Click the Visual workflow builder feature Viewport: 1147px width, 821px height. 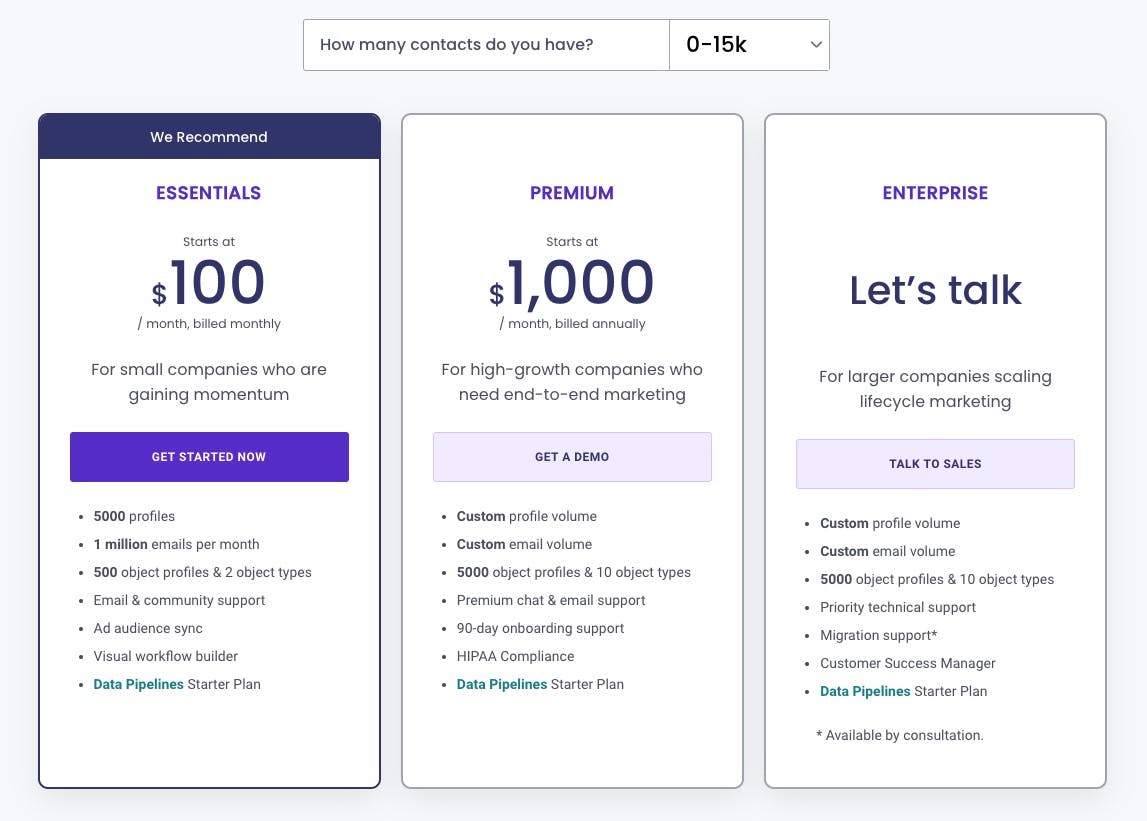(x=165, y=657)
